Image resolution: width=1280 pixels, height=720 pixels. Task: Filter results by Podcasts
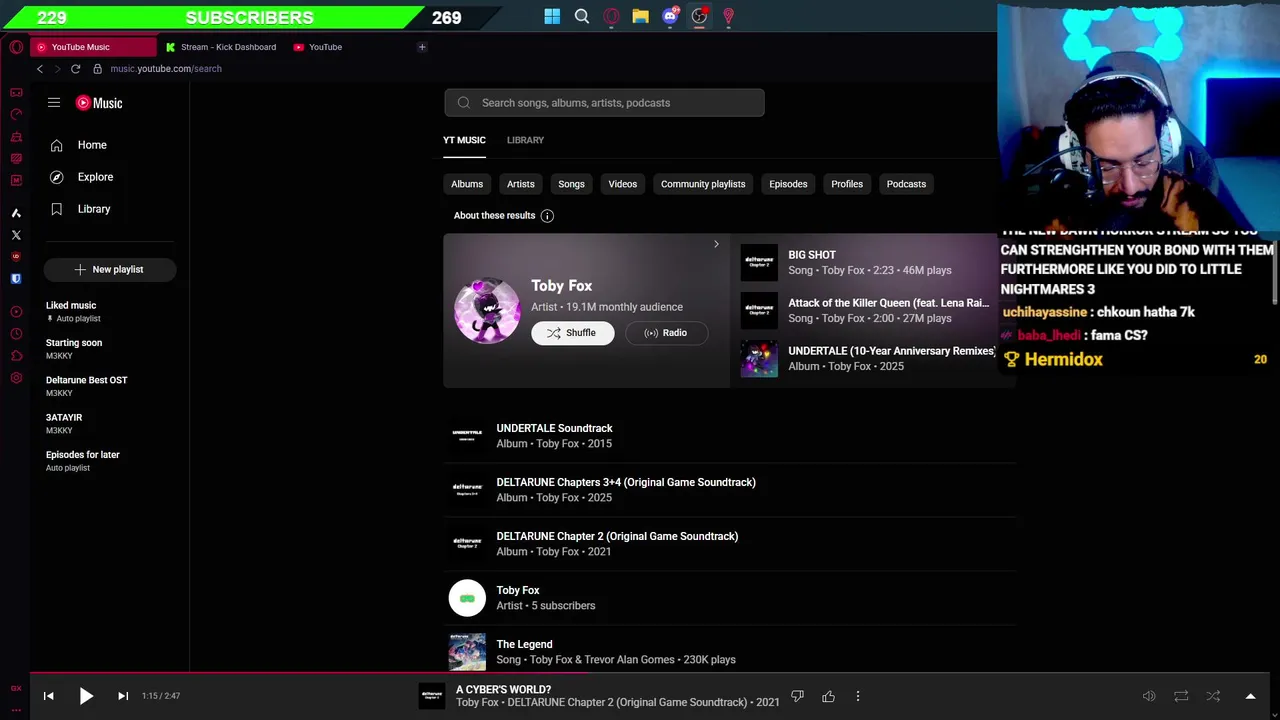pyautogui.click(x=906, y=184)
